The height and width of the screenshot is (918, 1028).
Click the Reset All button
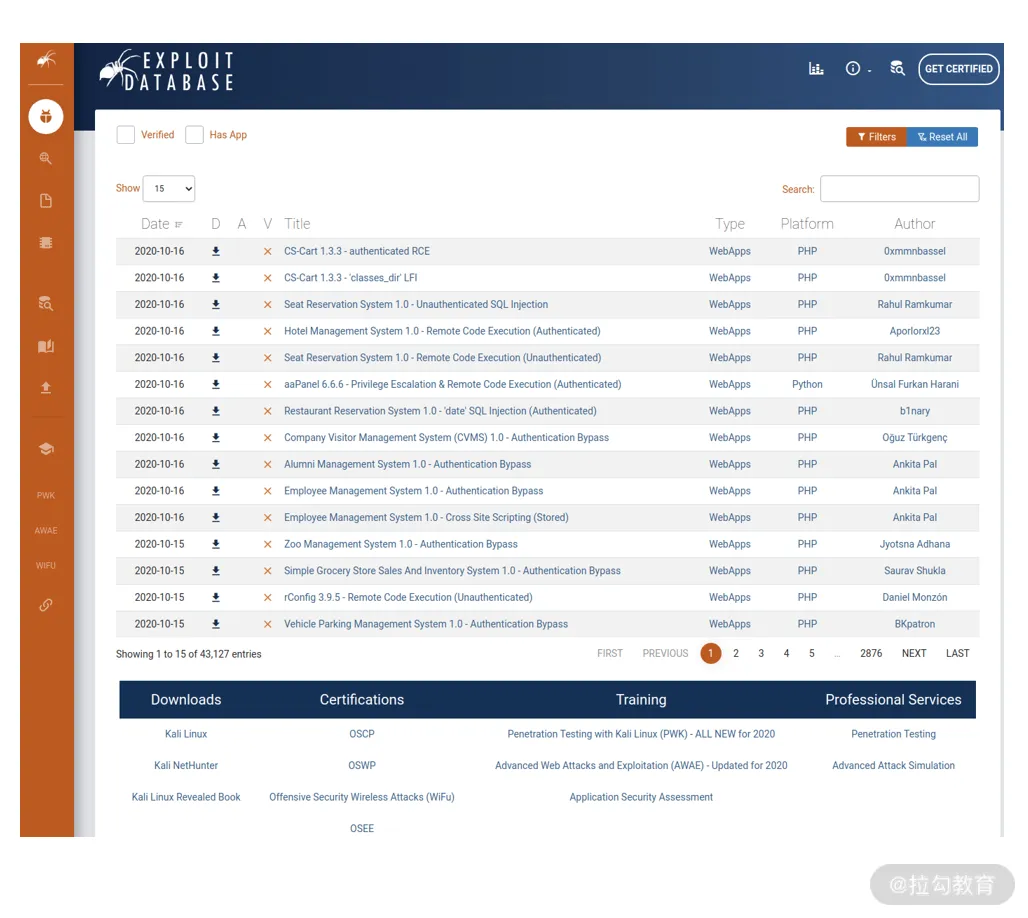942,137
